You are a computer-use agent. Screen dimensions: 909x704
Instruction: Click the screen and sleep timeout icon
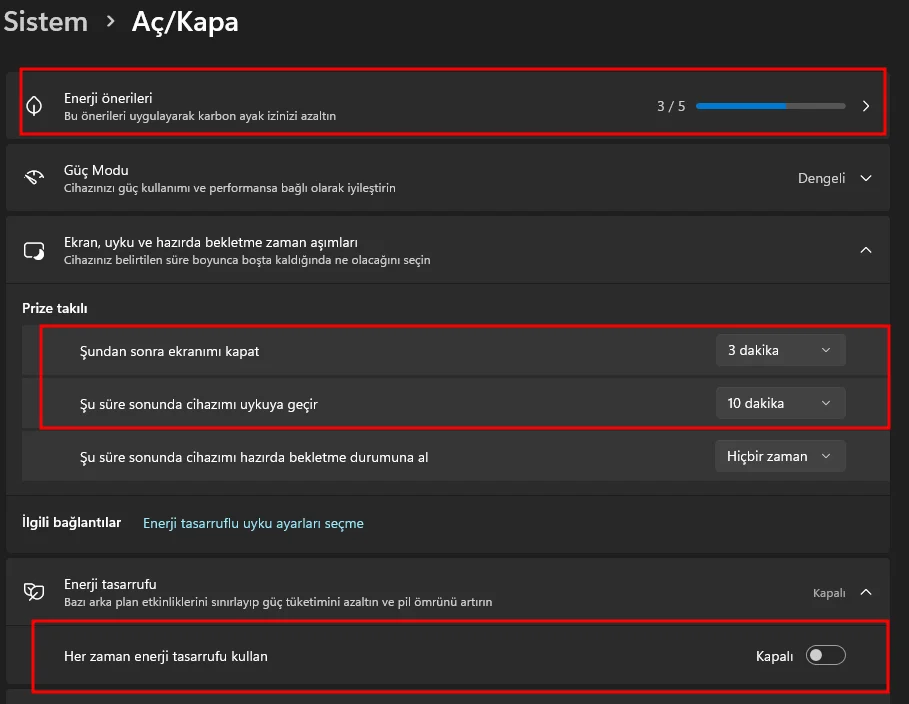tap(35, 250)
